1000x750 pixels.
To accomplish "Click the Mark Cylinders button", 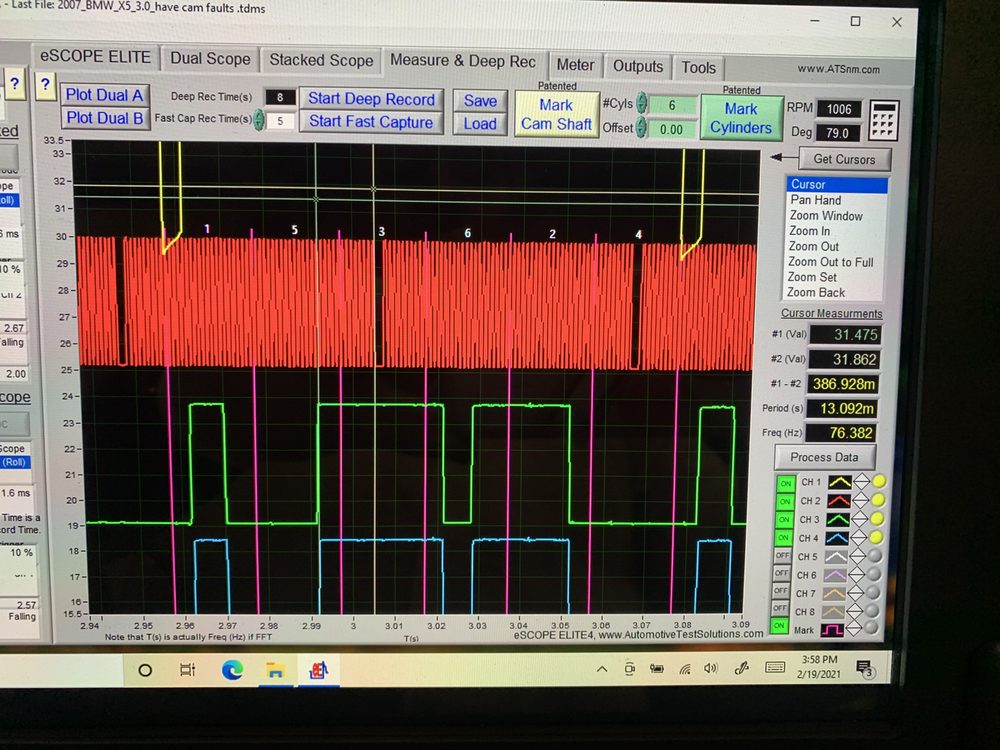I will tap(741, 117).
